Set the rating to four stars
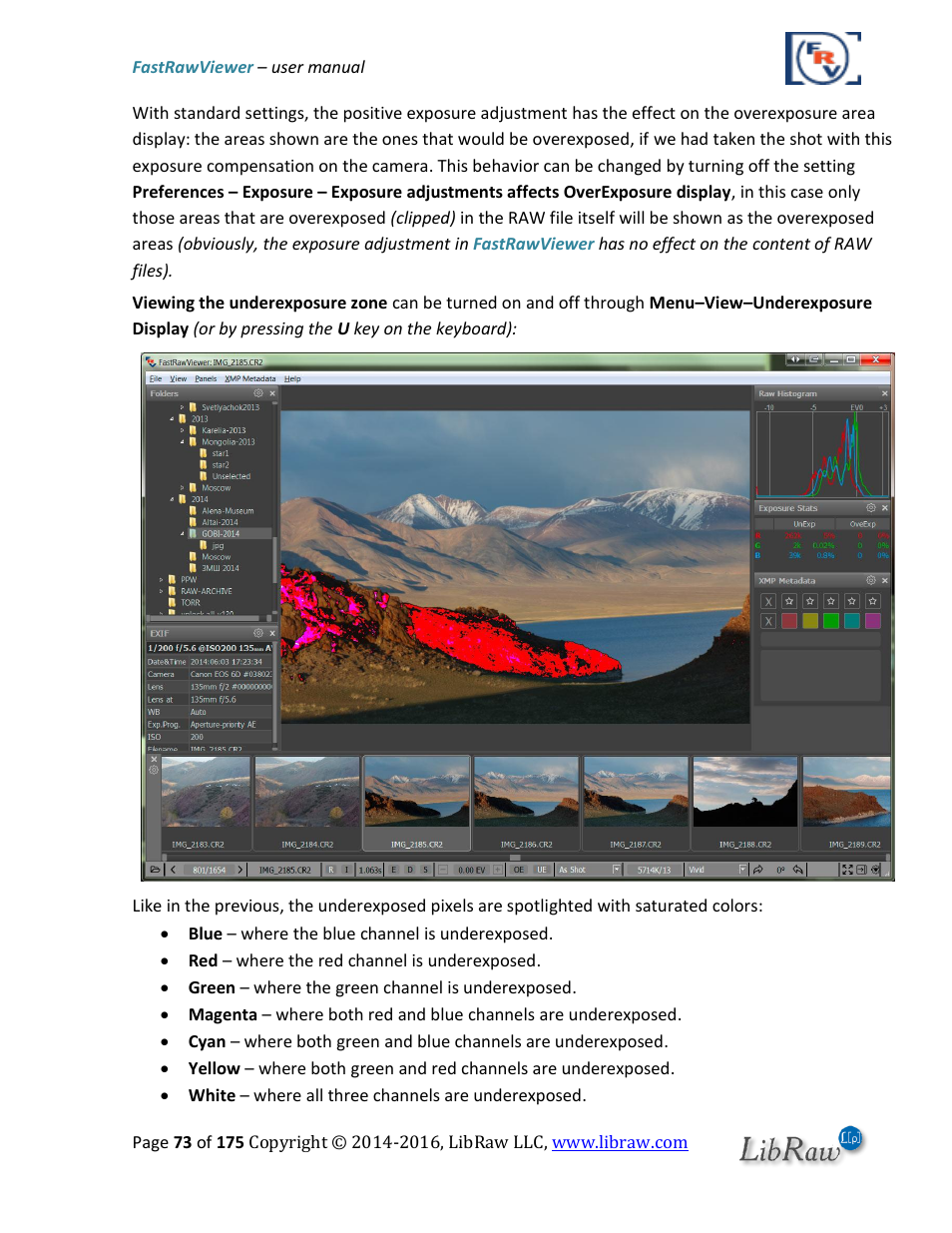 click(x=852, y=601)
